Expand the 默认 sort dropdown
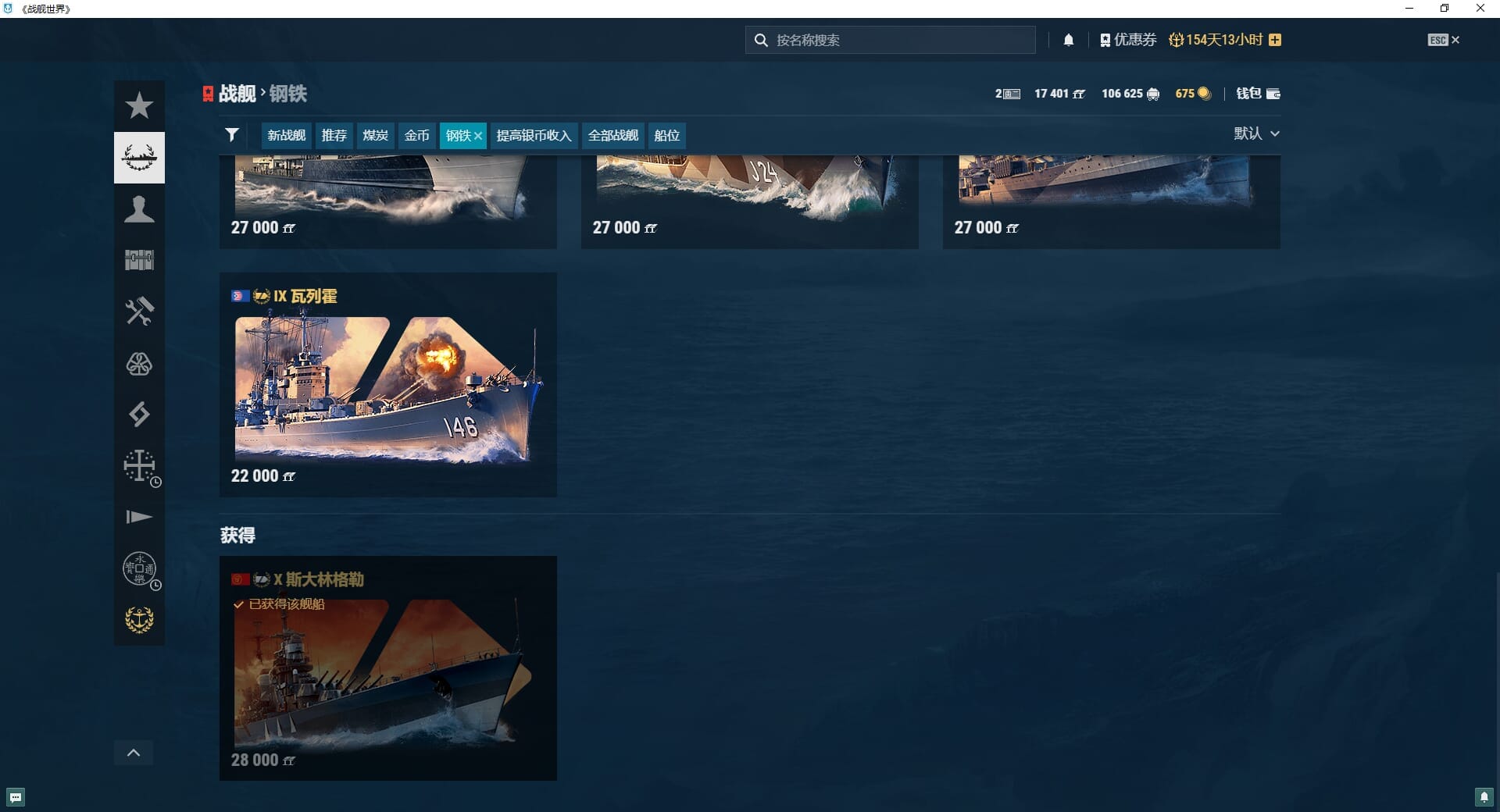 tap(1256, 134)
